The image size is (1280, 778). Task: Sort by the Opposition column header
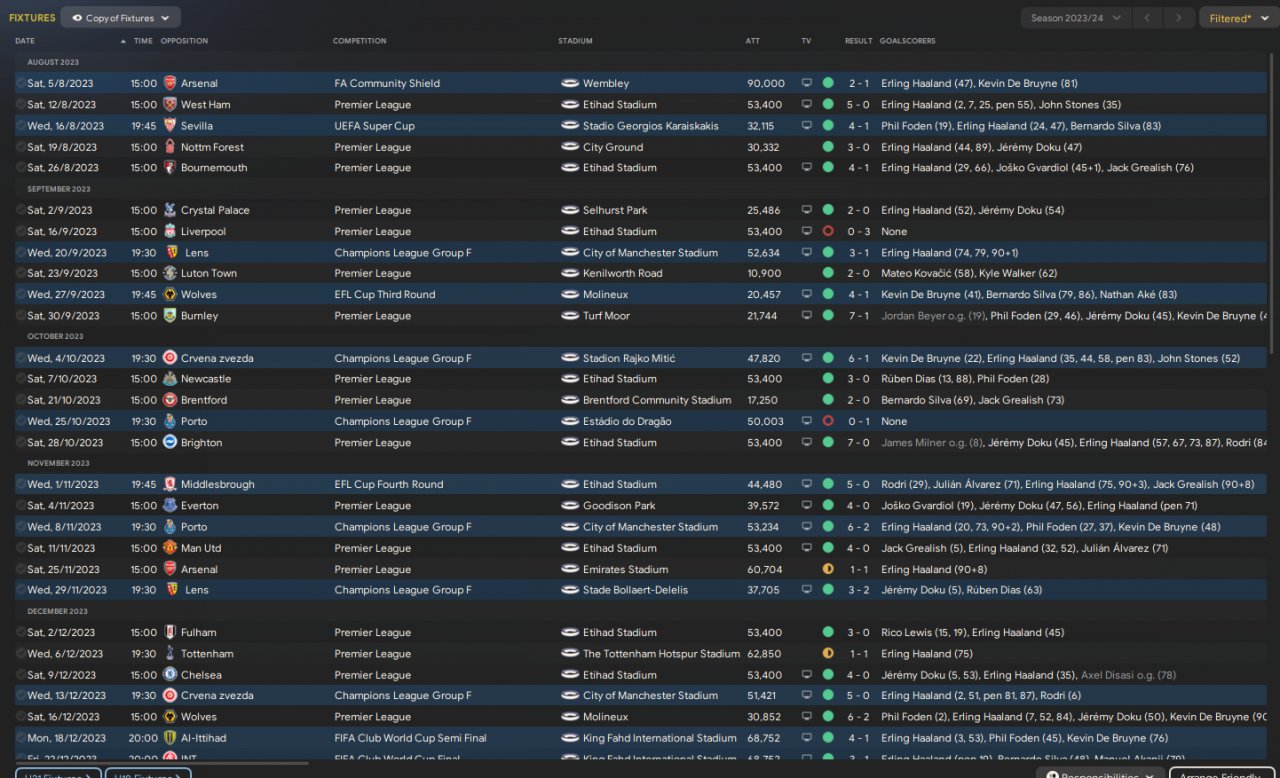[185, 41]
